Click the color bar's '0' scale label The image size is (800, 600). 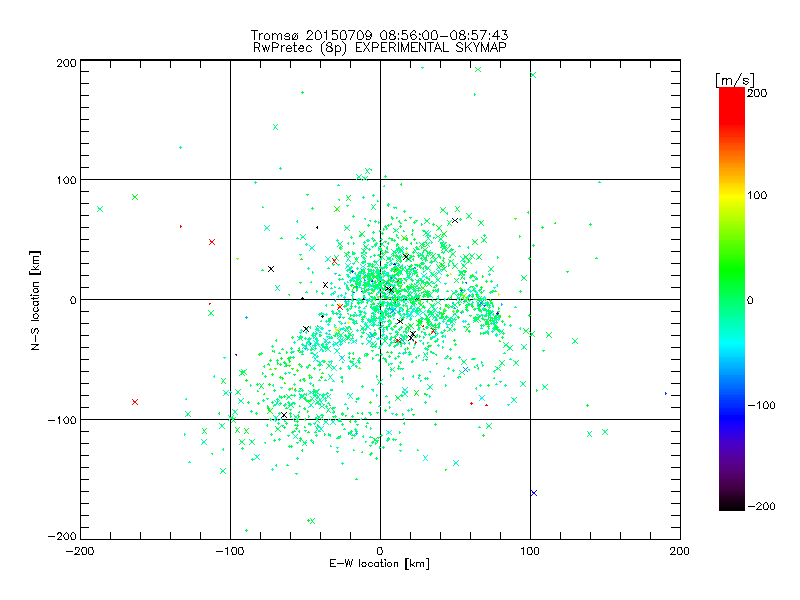tap(750, 300)
